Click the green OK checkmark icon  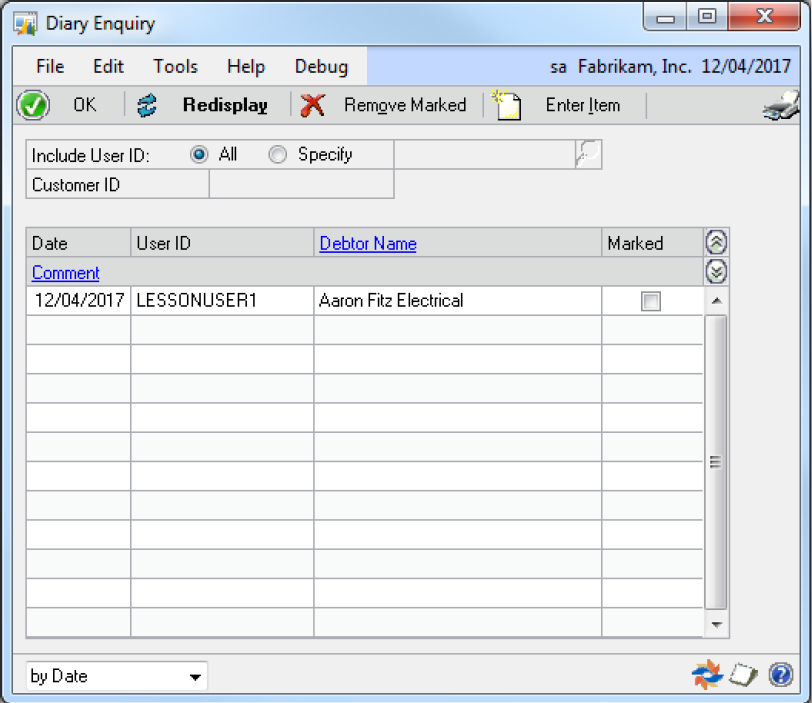[33, 105]
